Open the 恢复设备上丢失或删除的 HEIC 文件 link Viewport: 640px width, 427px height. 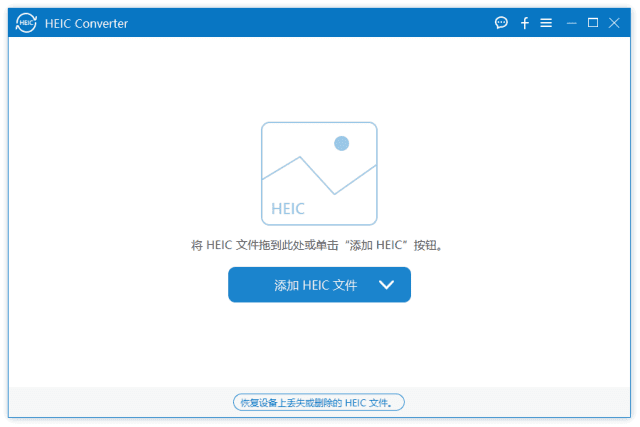tap(319, 402)
